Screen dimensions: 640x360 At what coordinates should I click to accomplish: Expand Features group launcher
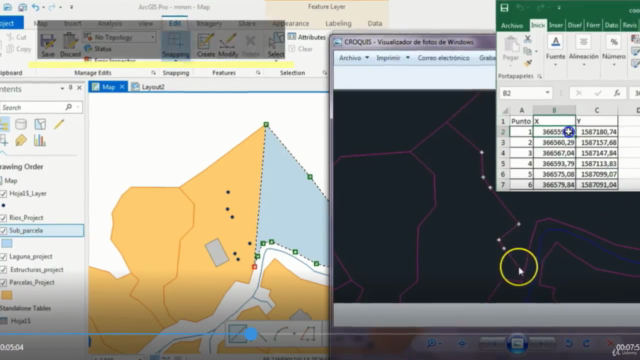click(258, 73)
